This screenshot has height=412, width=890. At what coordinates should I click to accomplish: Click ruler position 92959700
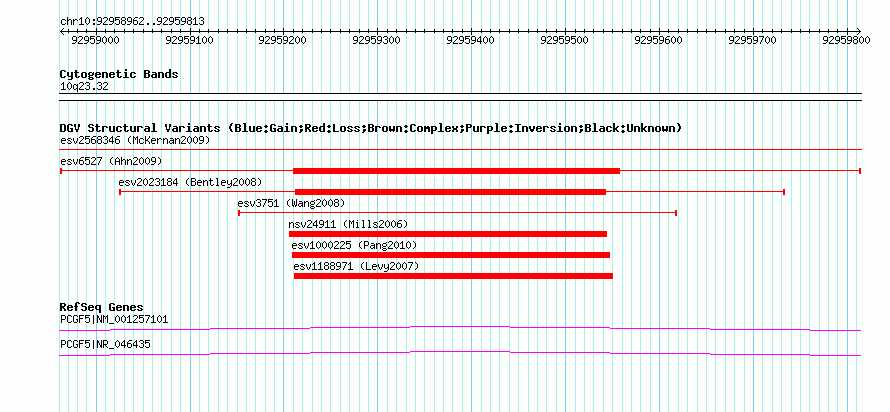tap(752, 40)
